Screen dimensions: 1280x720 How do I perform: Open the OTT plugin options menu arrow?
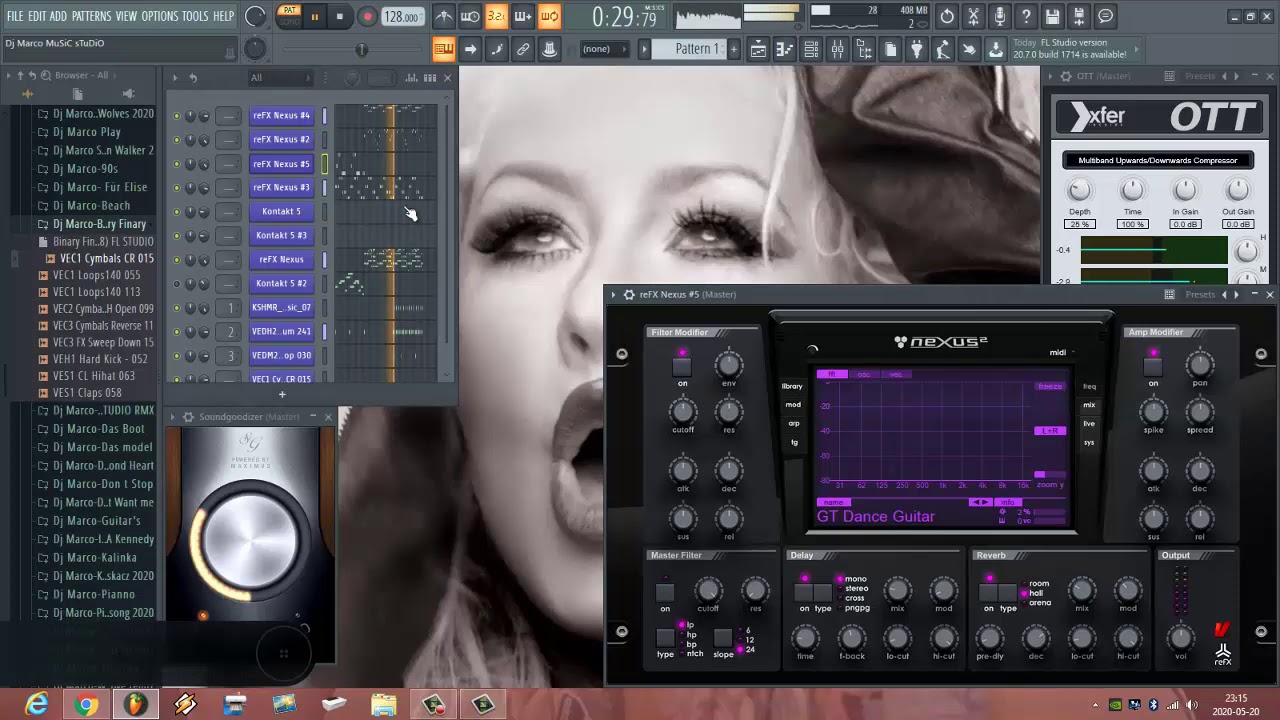coord(1049,76)
